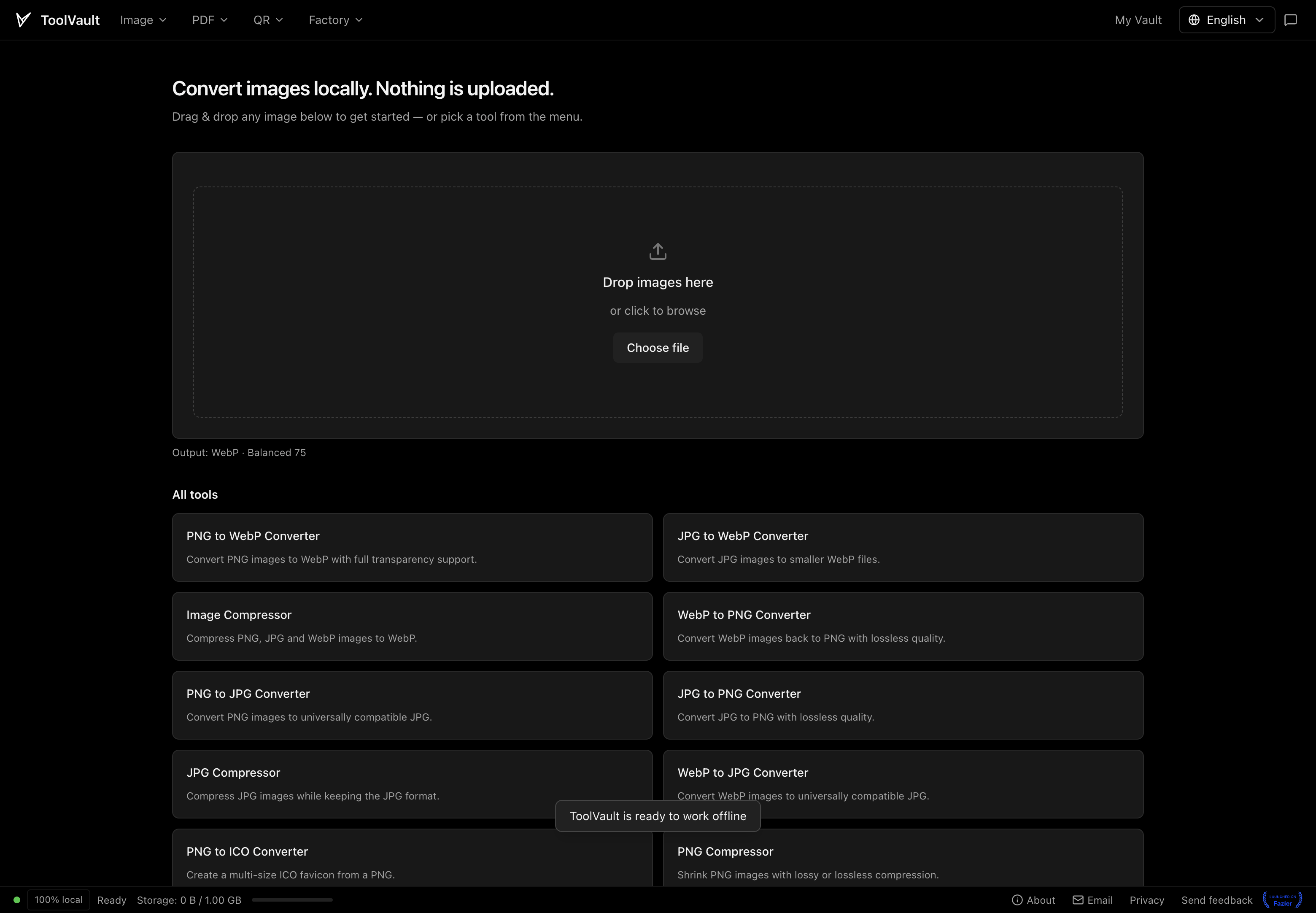This screenshot has width=1316, height=913.
Task: Open the QR dropdown menu
Action: 268,20
